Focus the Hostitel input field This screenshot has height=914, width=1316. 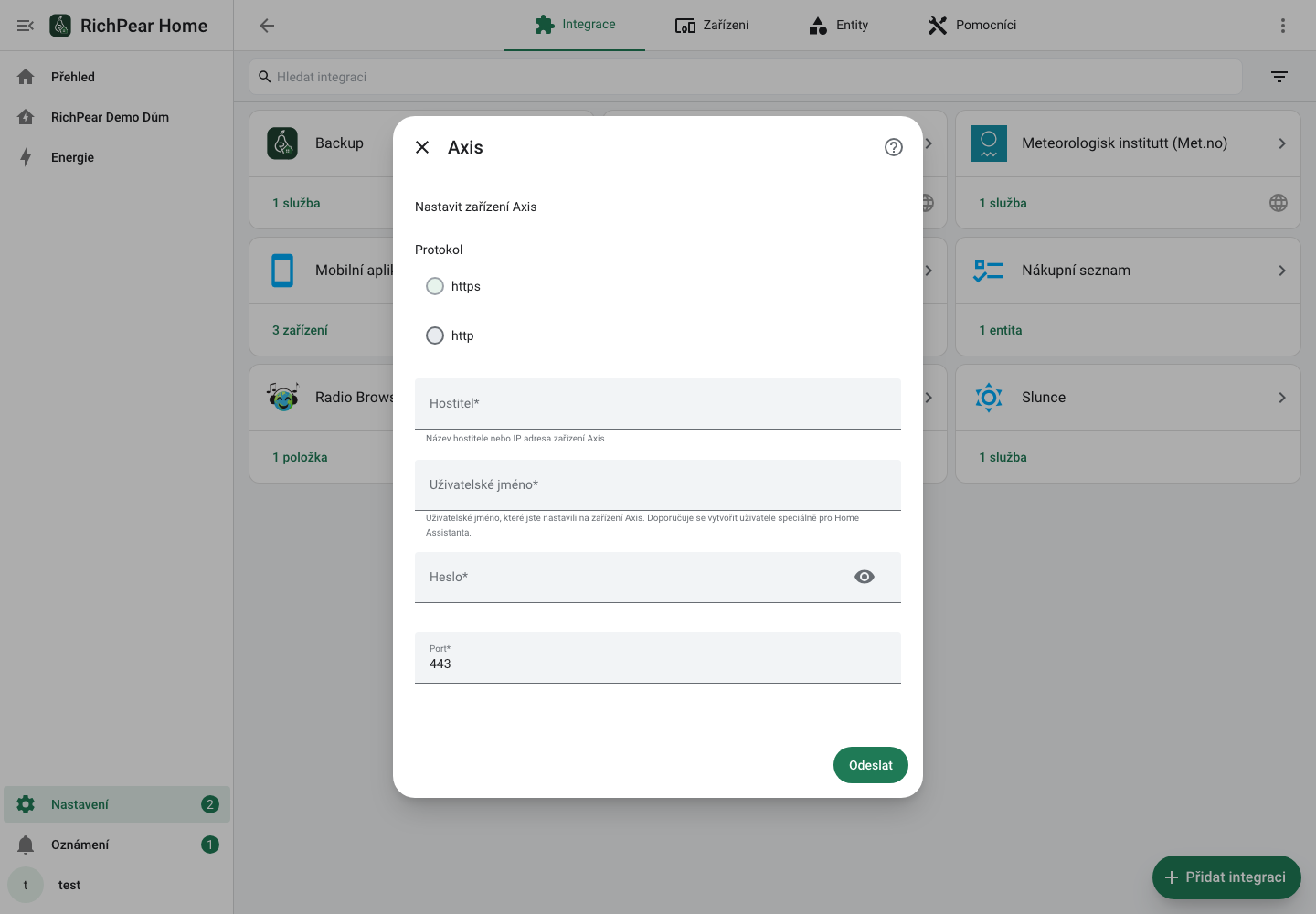pos(658,403)
